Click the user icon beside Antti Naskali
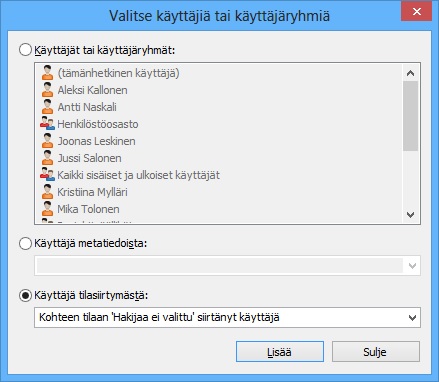 (47, 107)
